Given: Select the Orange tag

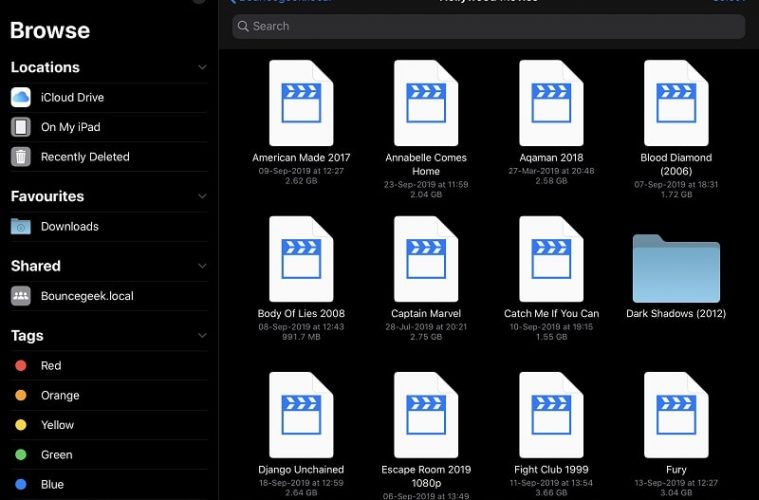Looking at the screenshot, I should (109, 395).
